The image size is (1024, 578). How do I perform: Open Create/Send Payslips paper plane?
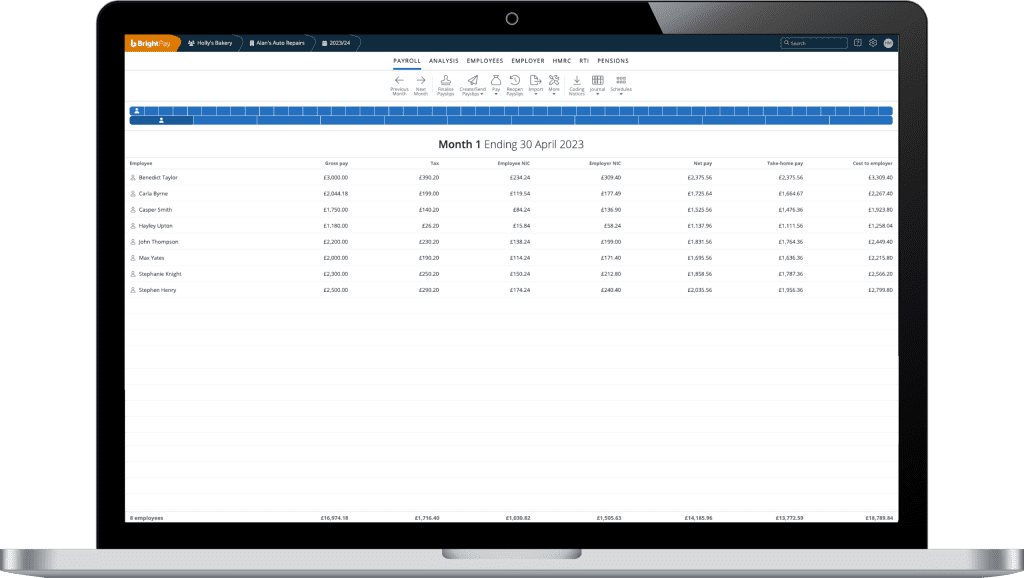click(x=472, y=86)
